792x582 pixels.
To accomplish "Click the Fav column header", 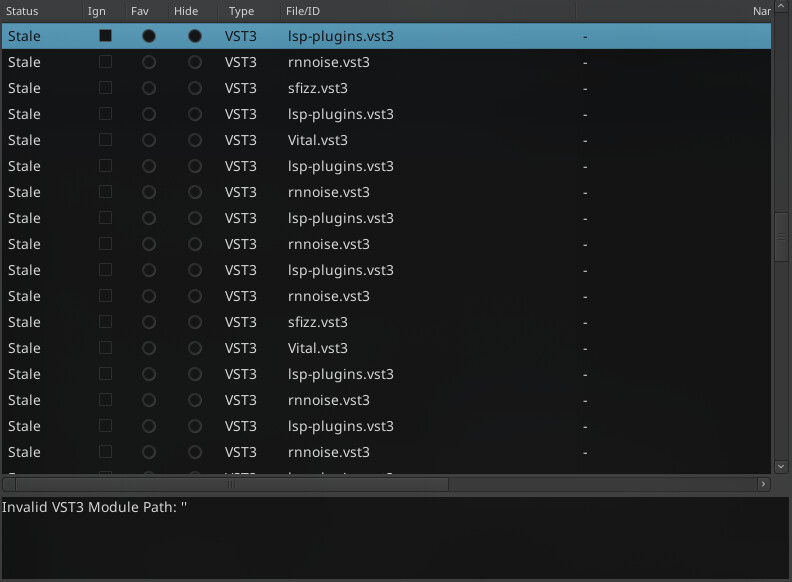I will [x=140, y=11].
